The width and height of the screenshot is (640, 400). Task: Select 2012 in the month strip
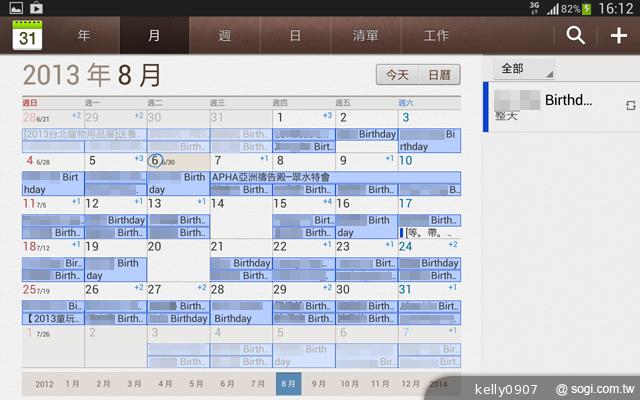(44, 384)
